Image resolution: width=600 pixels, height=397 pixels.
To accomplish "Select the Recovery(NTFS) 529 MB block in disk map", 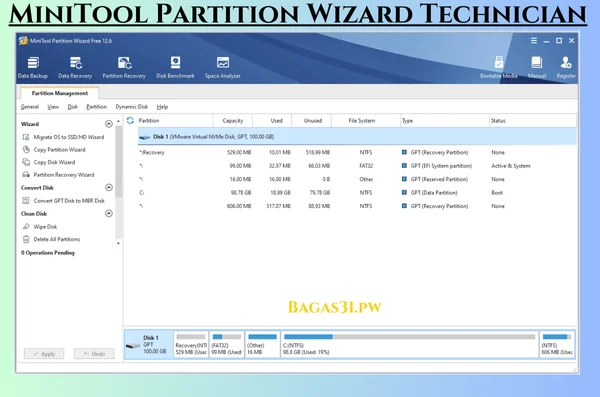I will [191, 345].
